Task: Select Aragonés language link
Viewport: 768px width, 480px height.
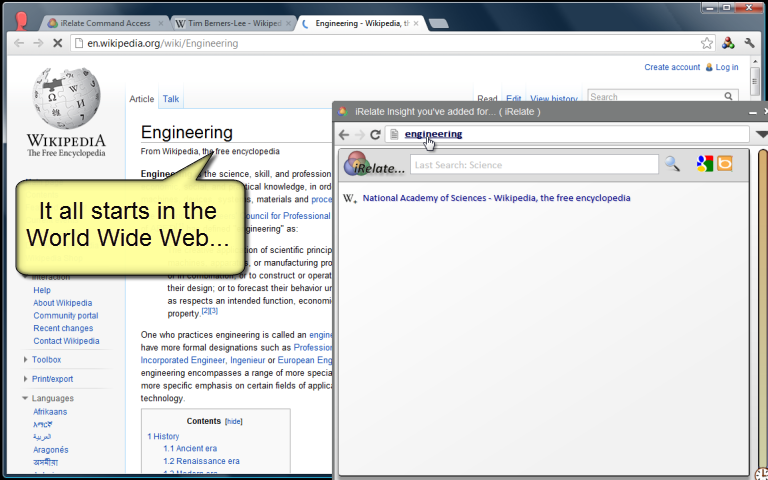Action: [50, 450]
